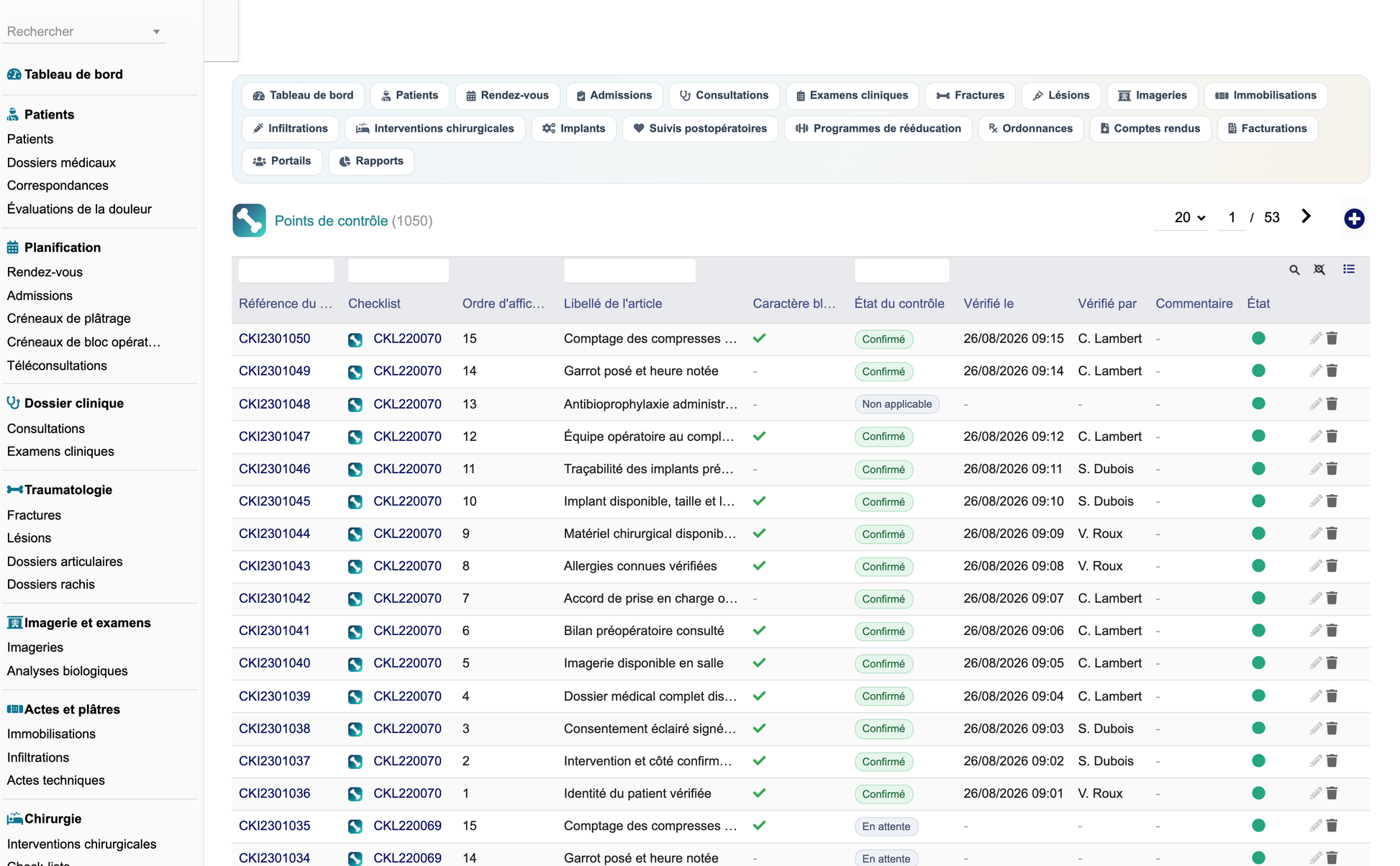The width and height of the screenshot is (1400, 866).
Task: Delete row CKI2301041 with trash icon
Action: 1332,631
